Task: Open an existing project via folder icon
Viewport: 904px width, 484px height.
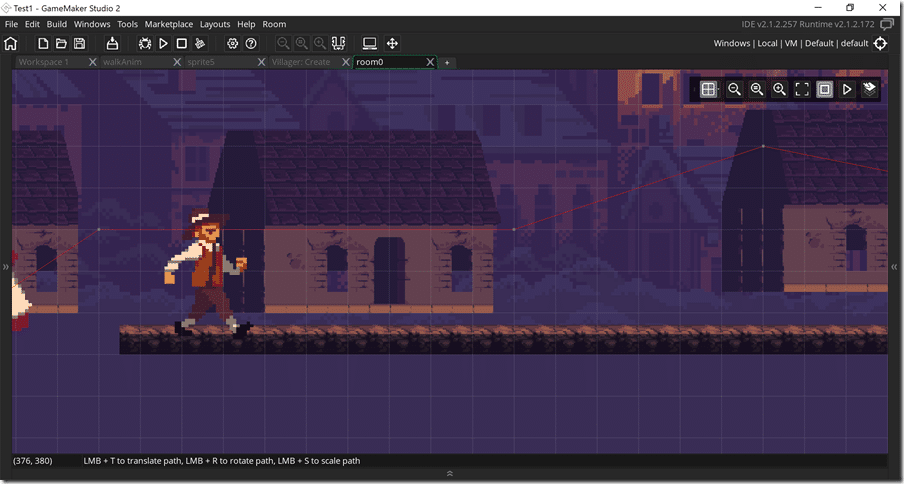Action: pos(61,43)
